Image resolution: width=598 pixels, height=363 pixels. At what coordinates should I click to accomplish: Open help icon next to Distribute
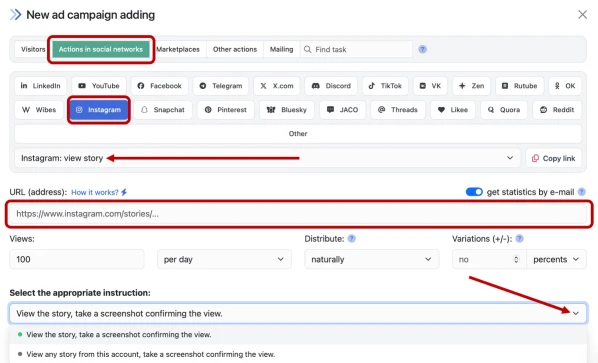352,239
